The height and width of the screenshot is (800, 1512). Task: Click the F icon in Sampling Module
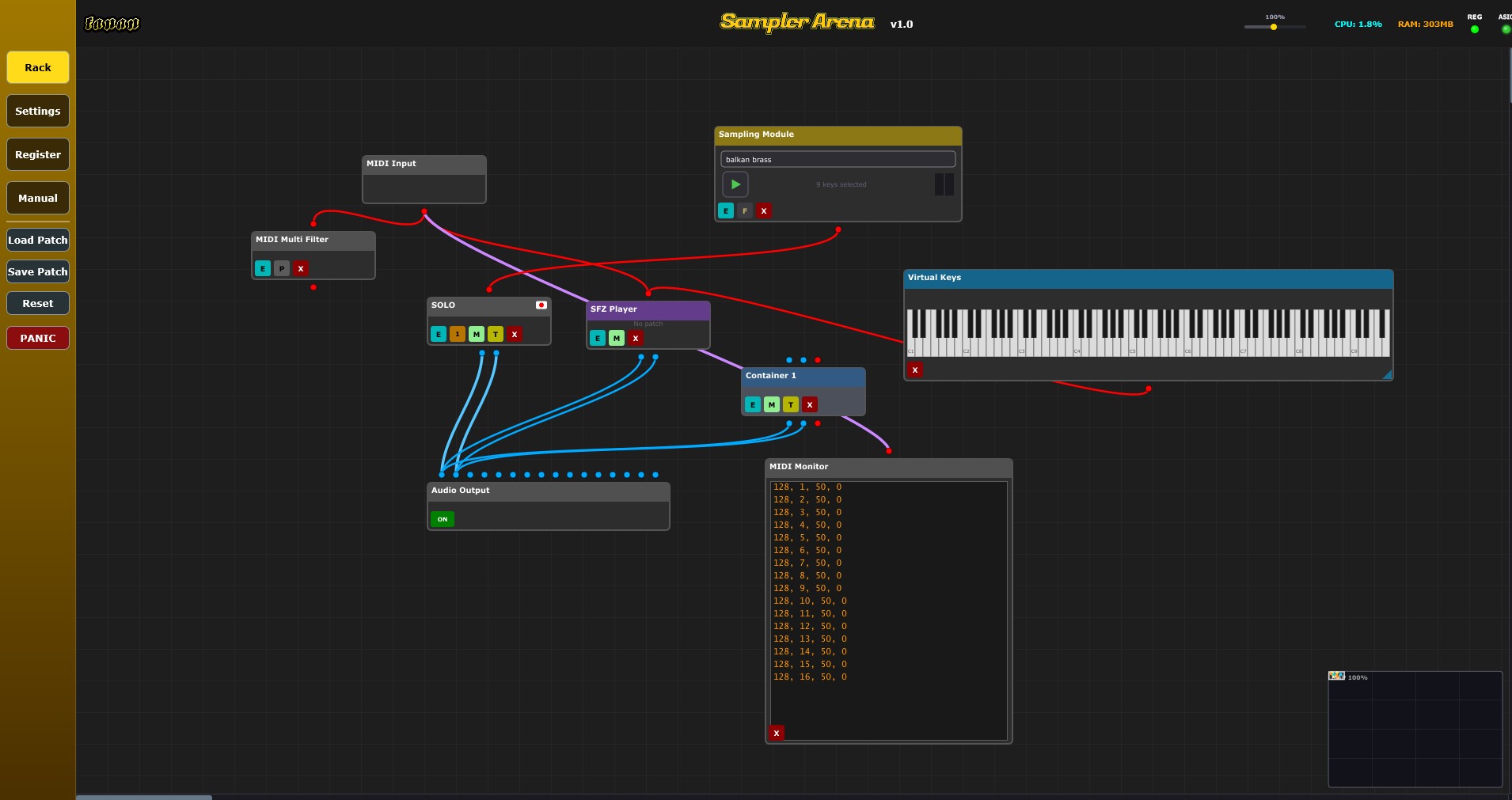[x=745, y=210]
